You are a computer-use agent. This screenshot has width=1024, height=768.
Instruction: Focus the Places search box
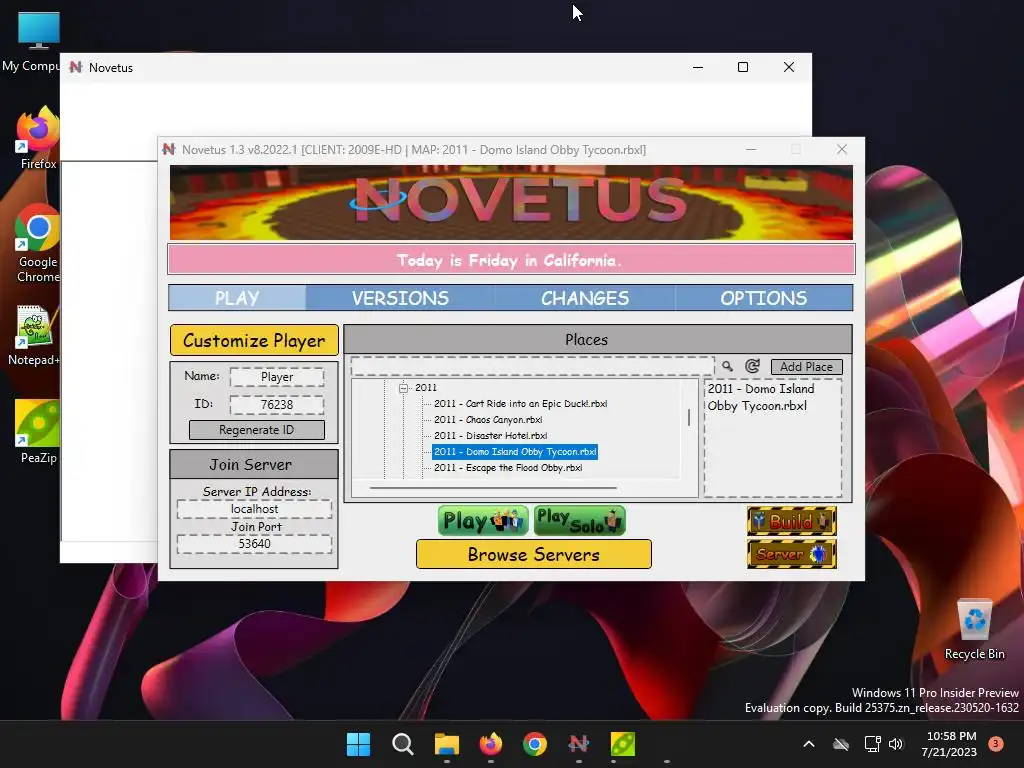pos(532,366)
